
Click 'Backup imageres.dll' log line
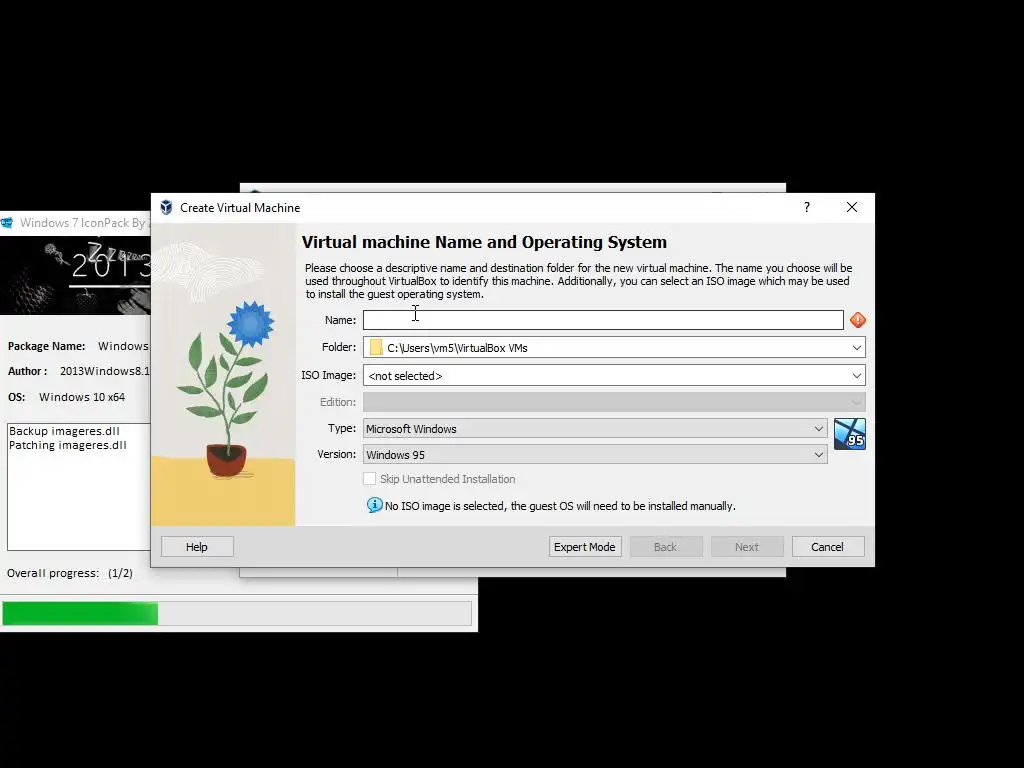64,431
